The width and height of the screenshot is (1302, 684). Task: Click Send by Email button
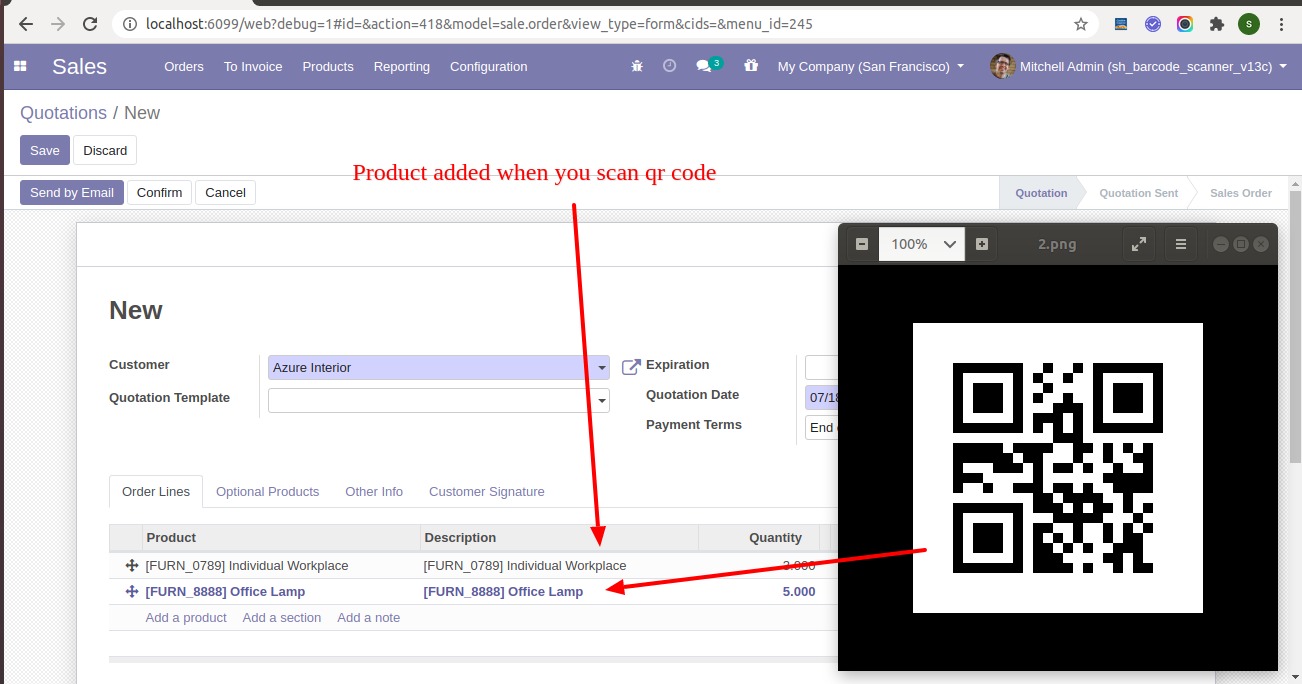point(72,192)
